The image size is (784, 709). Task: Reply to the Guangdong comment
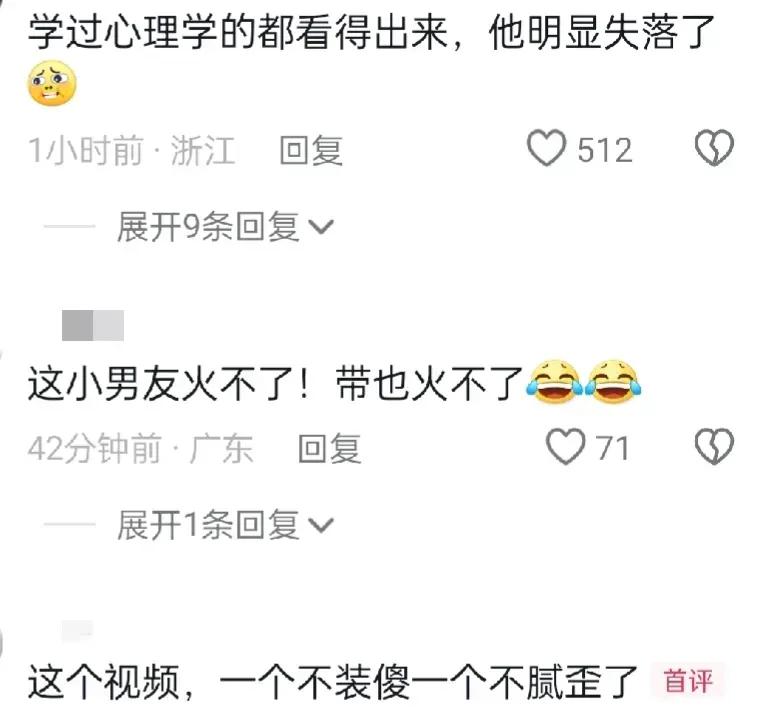(x=330, y=448)
